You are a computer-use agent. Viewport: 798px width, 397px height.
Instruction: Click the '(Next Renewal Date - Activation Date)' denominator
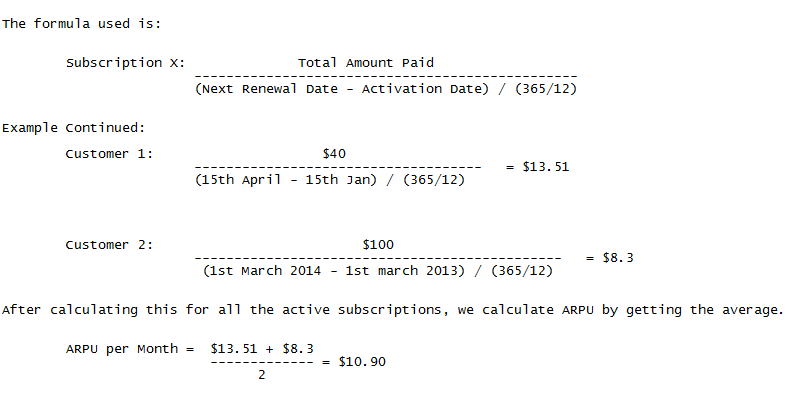click(x=341, y=89)
